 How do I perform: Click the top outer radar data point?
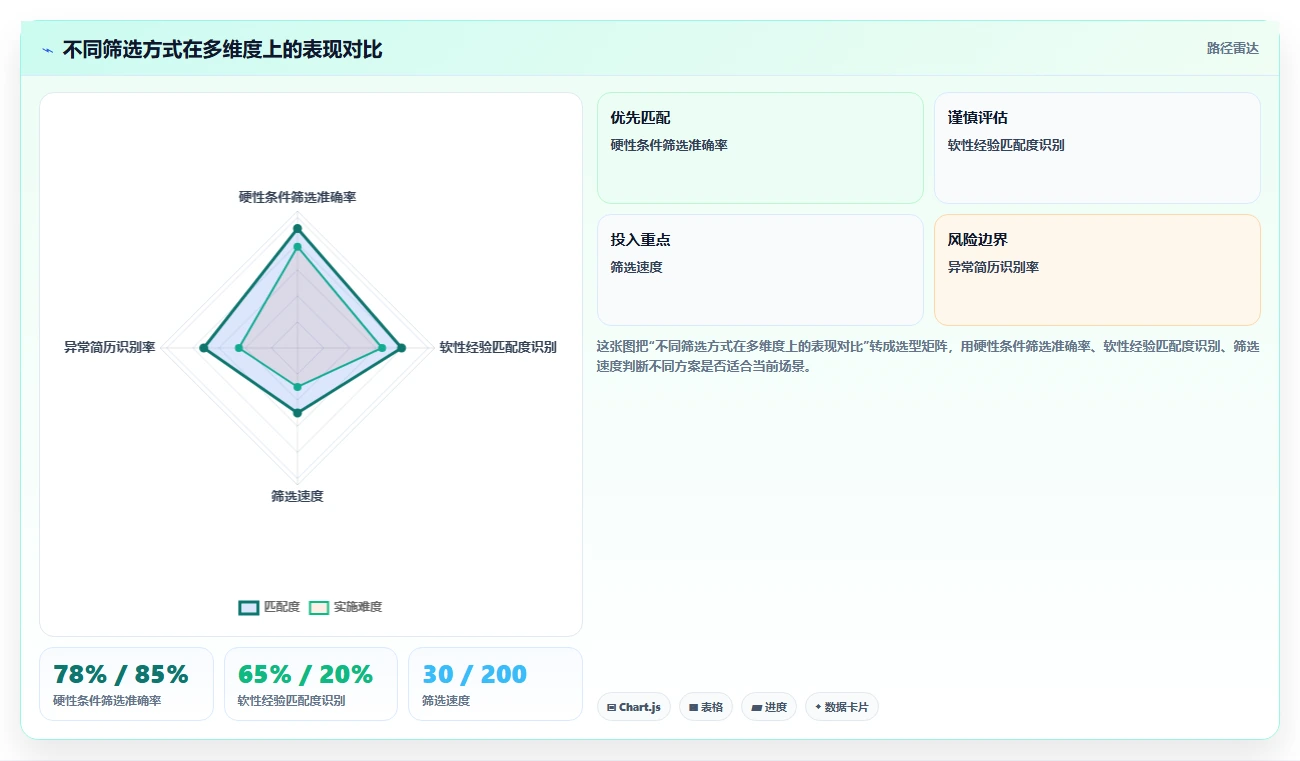point(297,229)
